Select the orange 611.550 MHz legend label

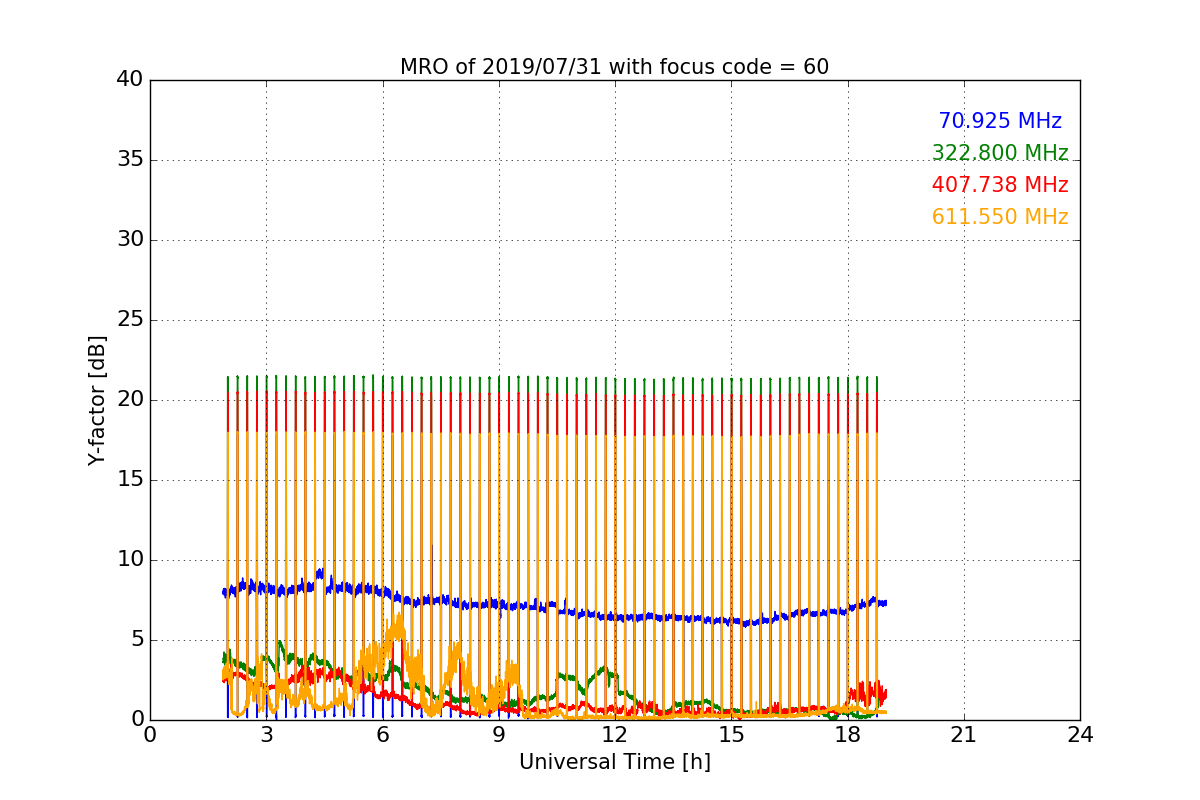[x=1000, y=217]
